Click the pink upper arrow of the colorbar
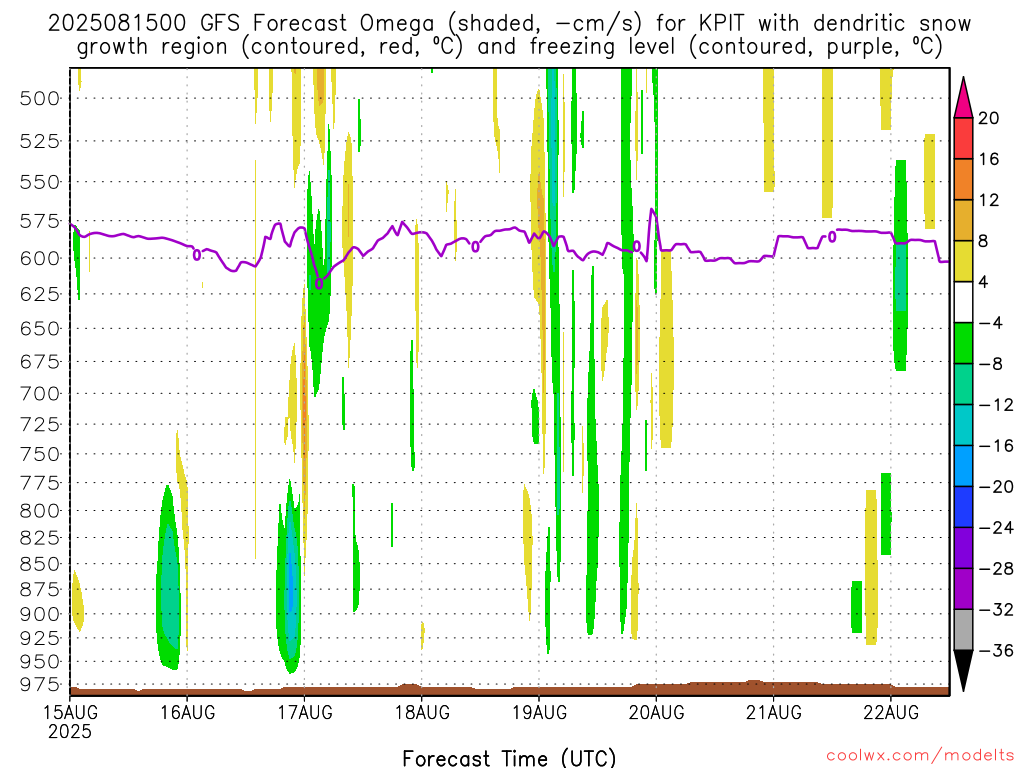 tap(963, 97)
